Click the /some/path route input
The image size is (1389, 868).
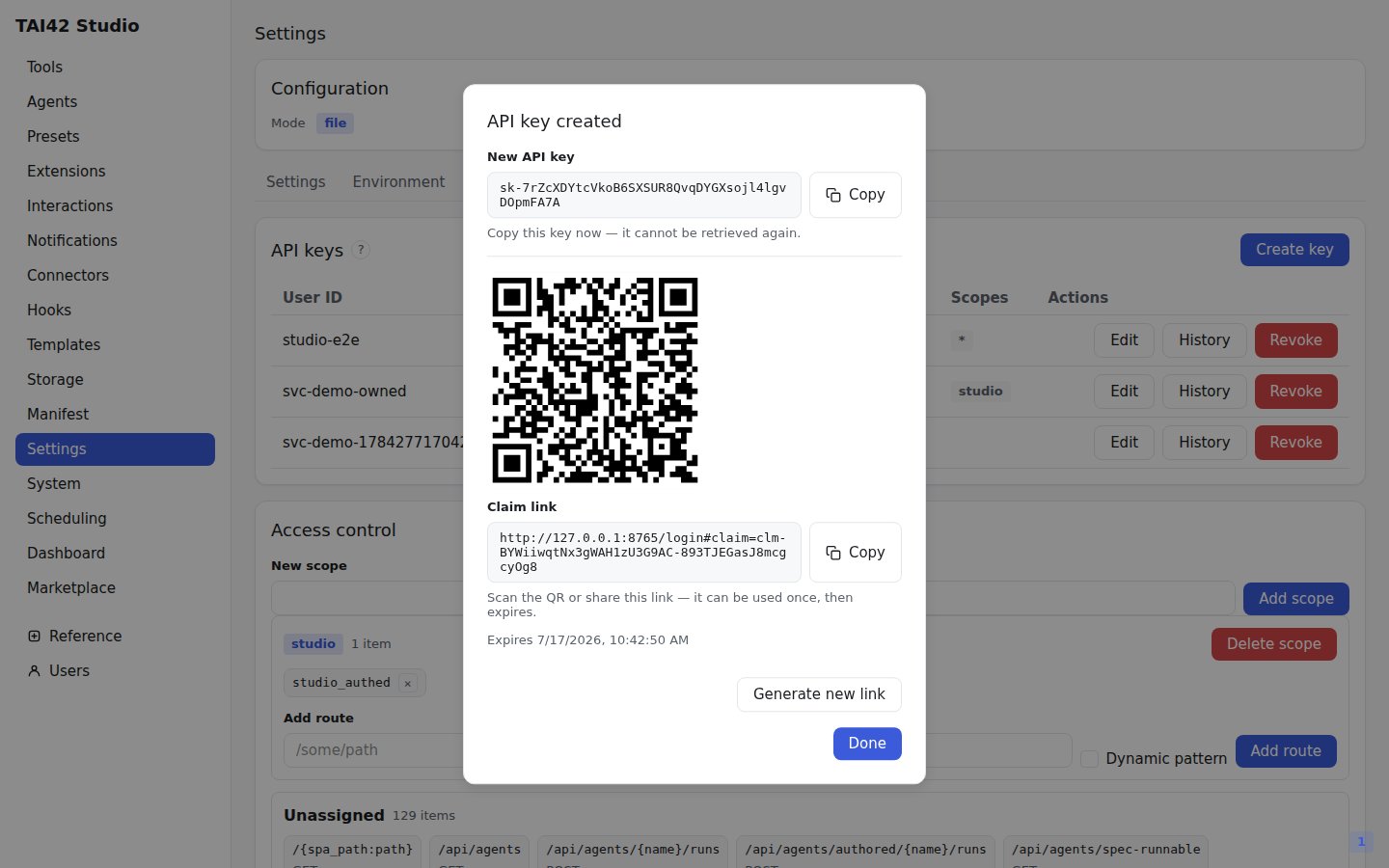pyautogui.click(x=677, y=750)
